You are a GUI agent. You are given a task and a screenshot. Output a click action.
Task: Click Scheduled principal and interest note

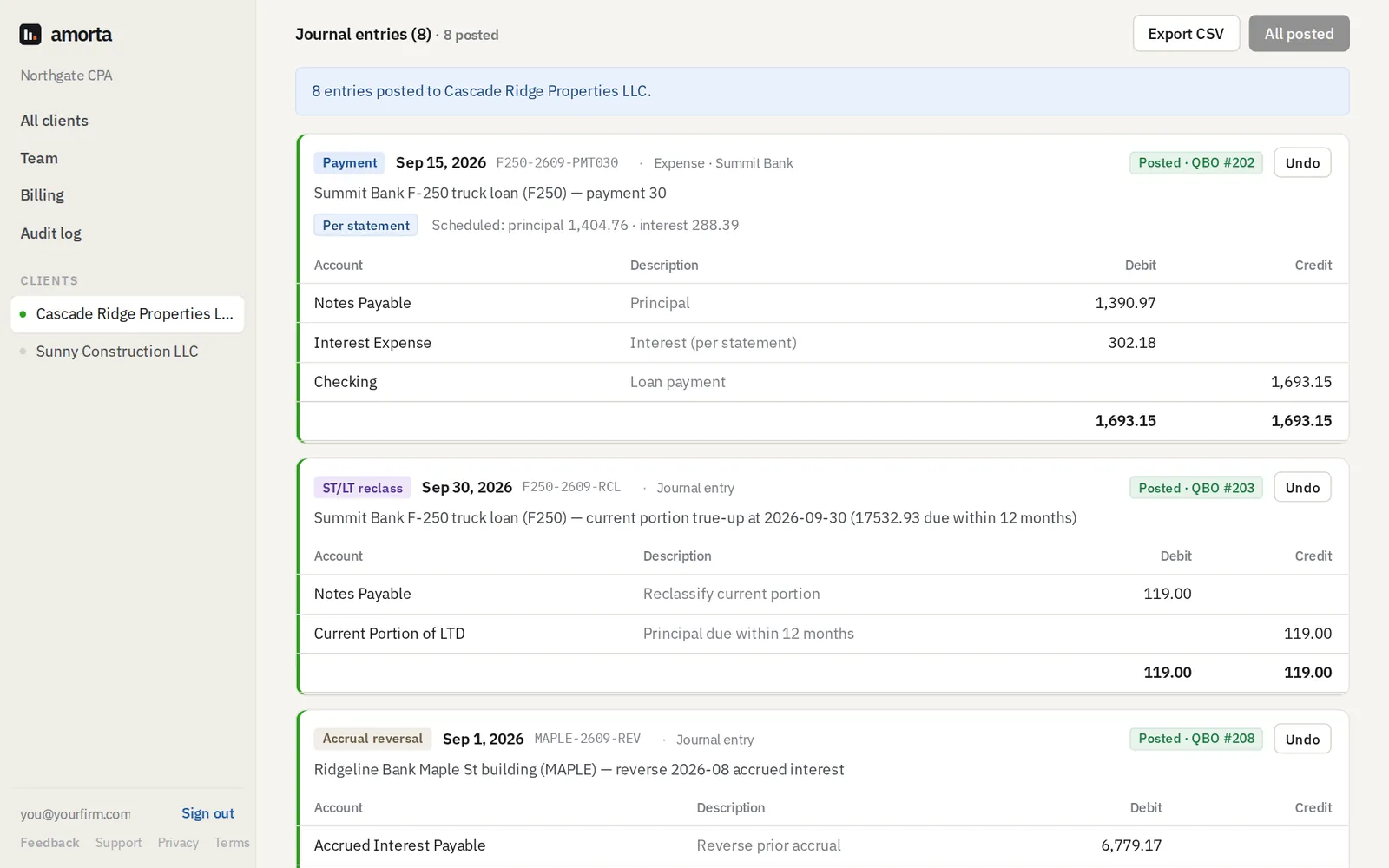(585, 226)
